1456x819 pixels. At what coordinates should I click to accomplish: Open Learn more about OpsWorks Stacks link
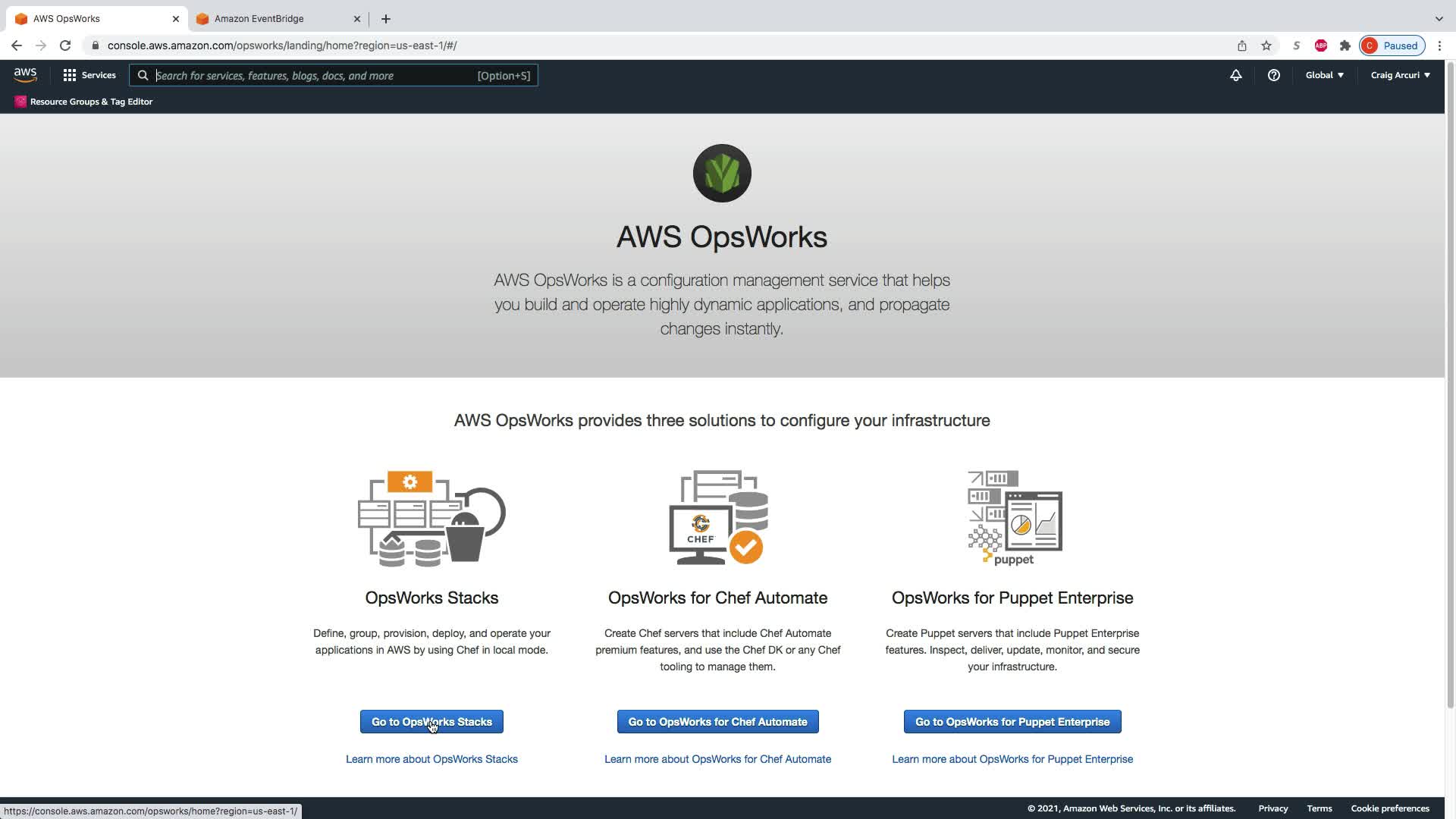pyautogui.click(x=431, y=759)
